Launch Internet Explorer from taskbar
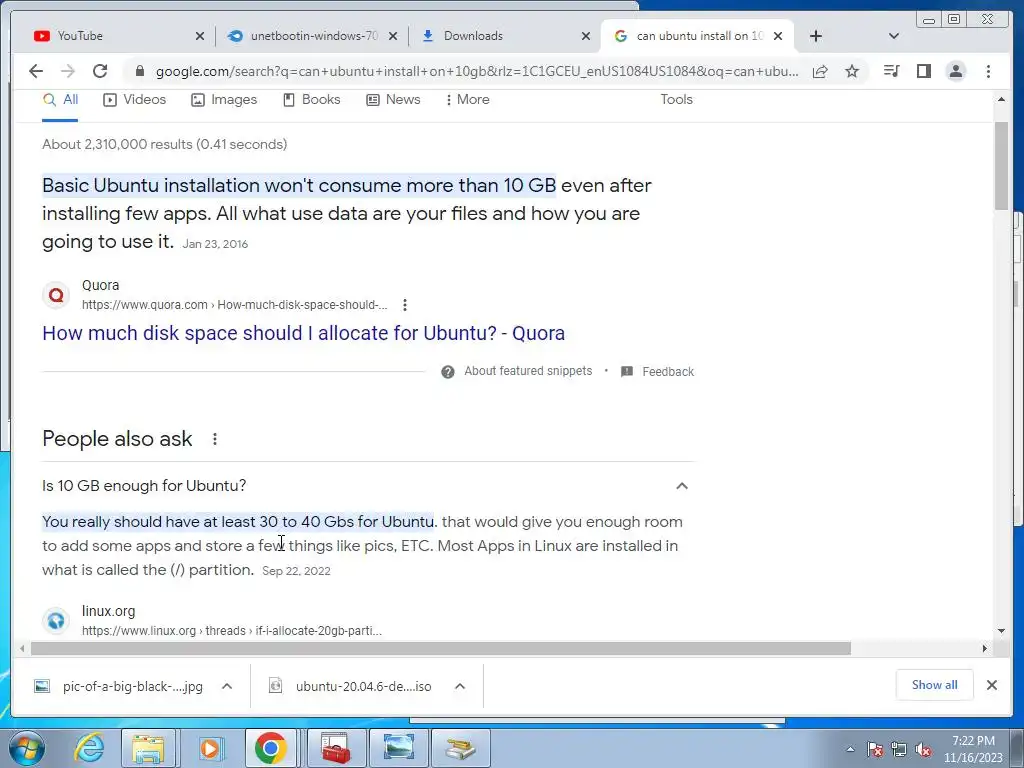Viewport: 1024px width, 768px height. point(89,748)
